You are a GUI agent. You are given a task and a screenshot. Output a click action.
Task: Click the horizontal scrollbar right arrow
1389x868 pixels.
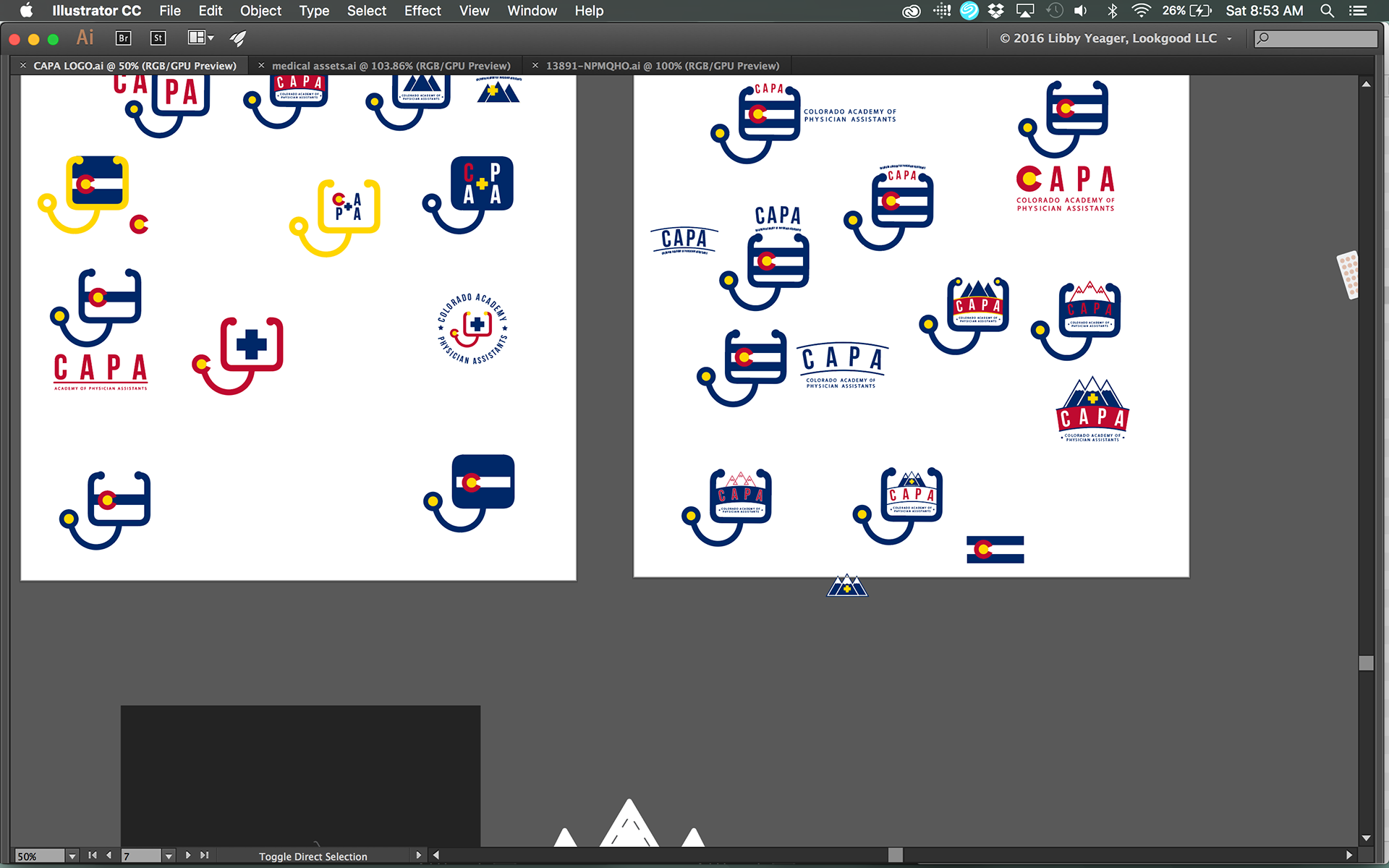(1349, 855)
